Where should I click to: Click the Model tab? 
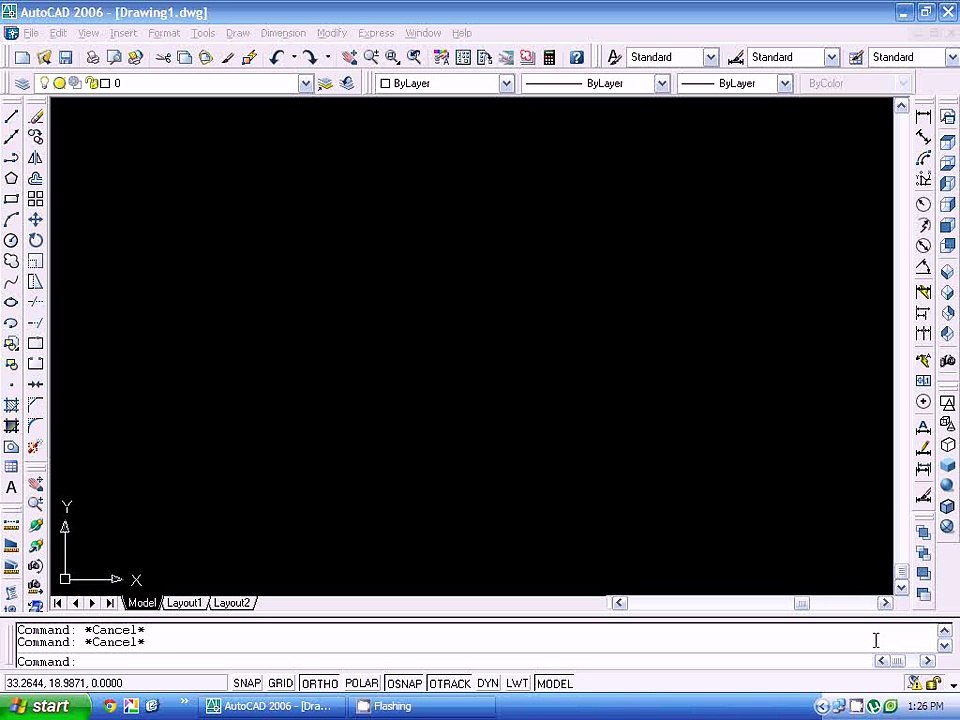(x=141, y=603)
